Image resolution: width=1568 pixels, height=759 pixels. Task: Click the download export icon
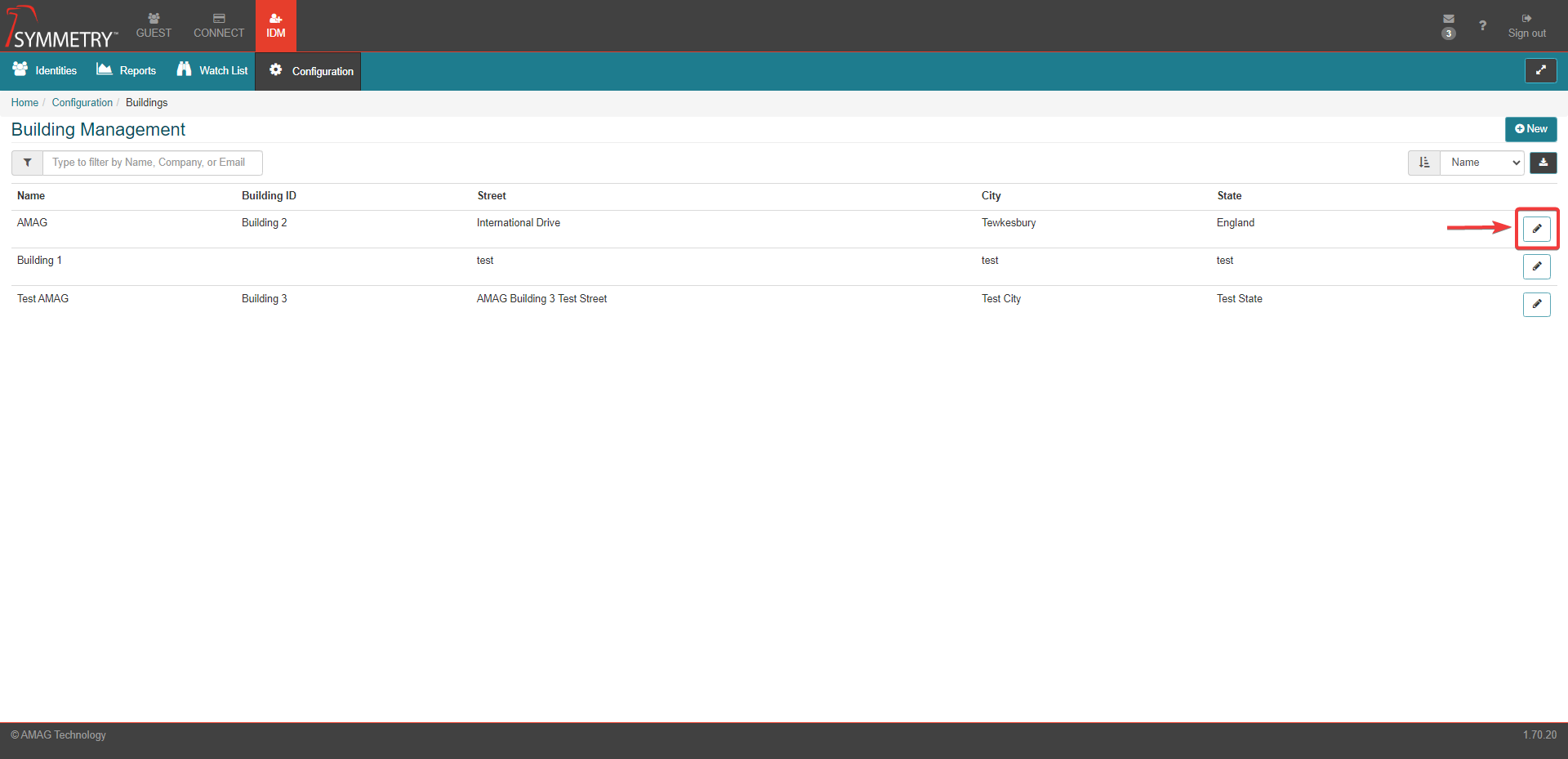pyautogui.click(x=1543, y=163)
